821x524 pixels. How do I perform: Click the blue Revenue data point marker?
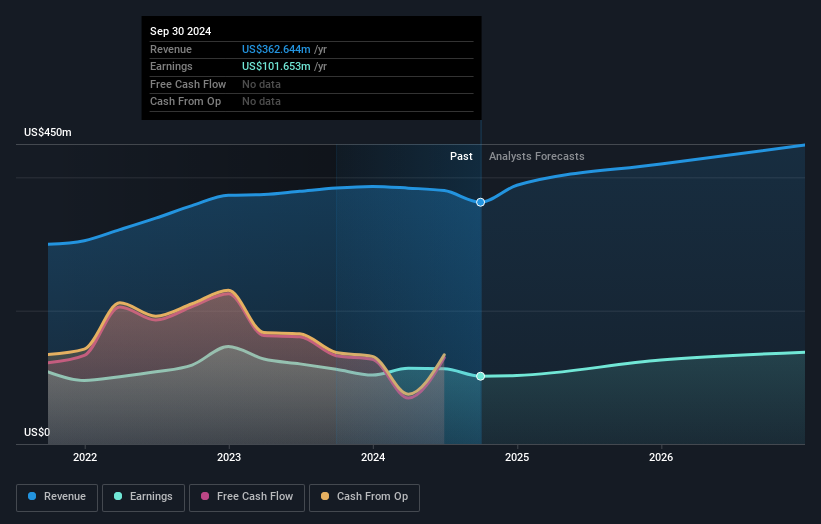coord(480,202)
